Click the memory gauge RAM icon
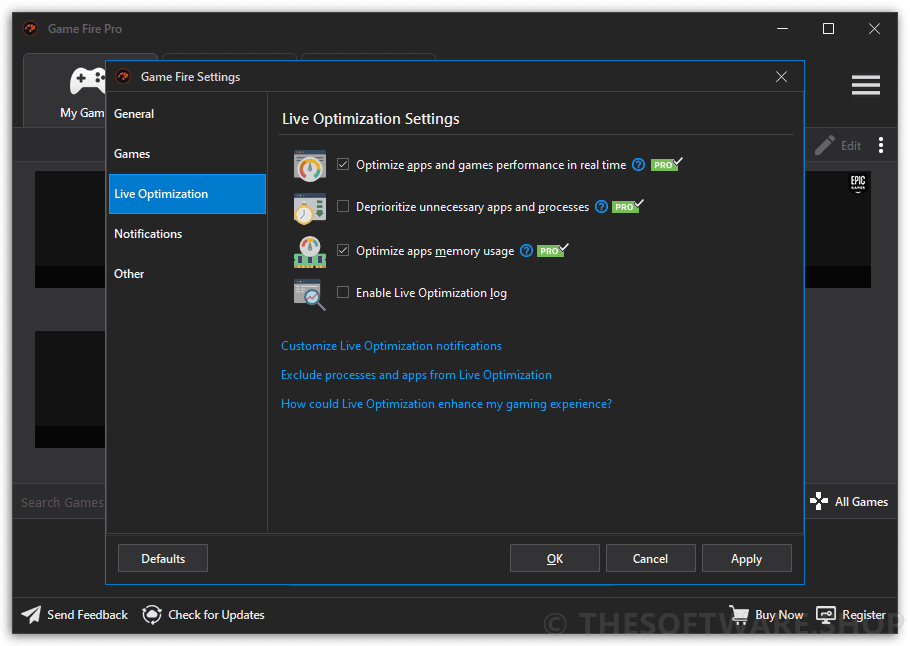Screen dimensions: 910x646 (x=310, y=252)
